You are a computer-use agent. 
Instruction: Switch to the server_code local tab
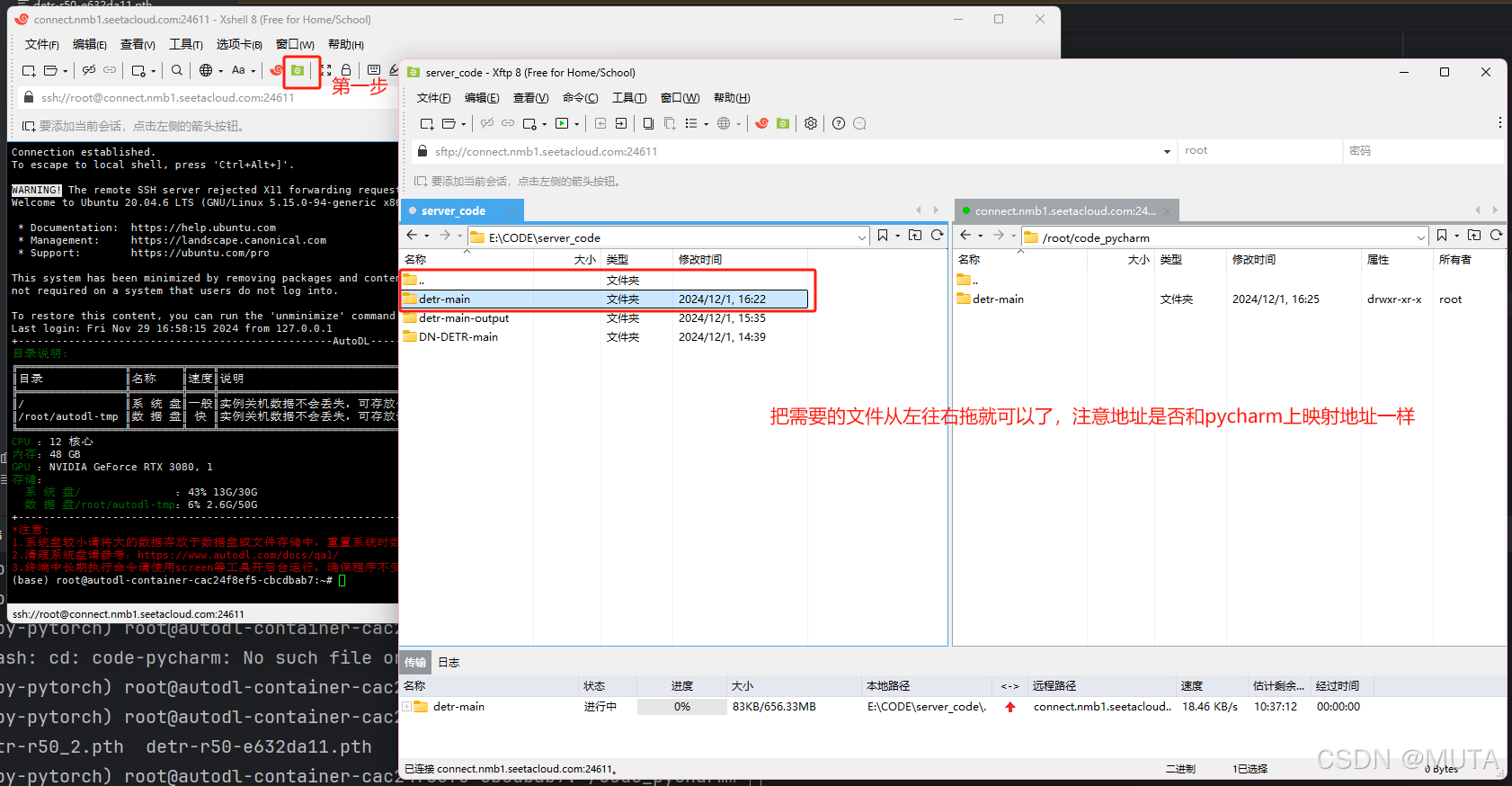pos(461,210)
